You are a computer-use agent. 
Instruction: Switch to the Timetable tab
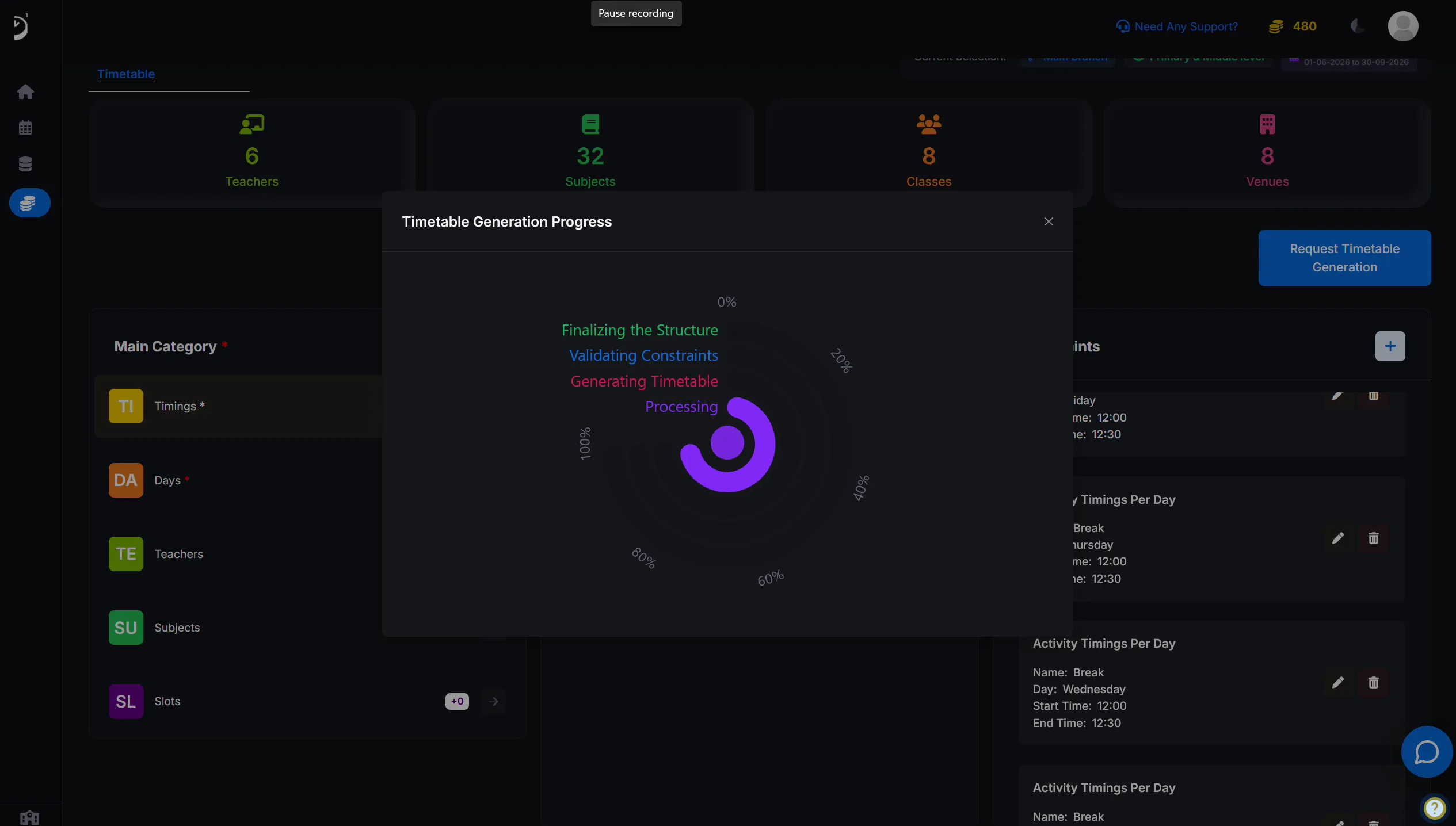[126, 74]
